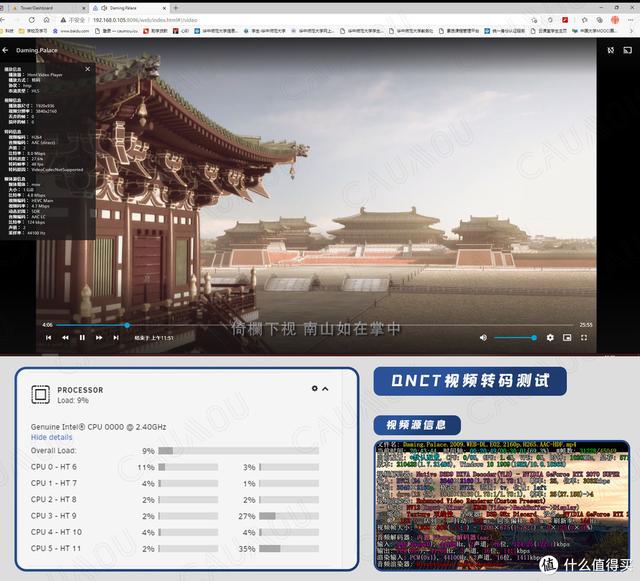Click the not-secure warning icon
Screen dimensions: 640x581
(x=63, y=20)
